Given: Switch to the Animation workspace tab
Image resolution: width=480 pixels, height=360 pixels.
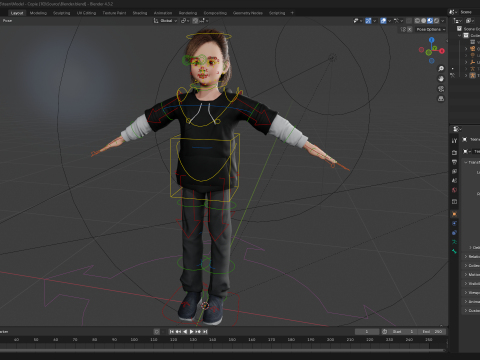Looking at the screenshot, I should 163,13.
